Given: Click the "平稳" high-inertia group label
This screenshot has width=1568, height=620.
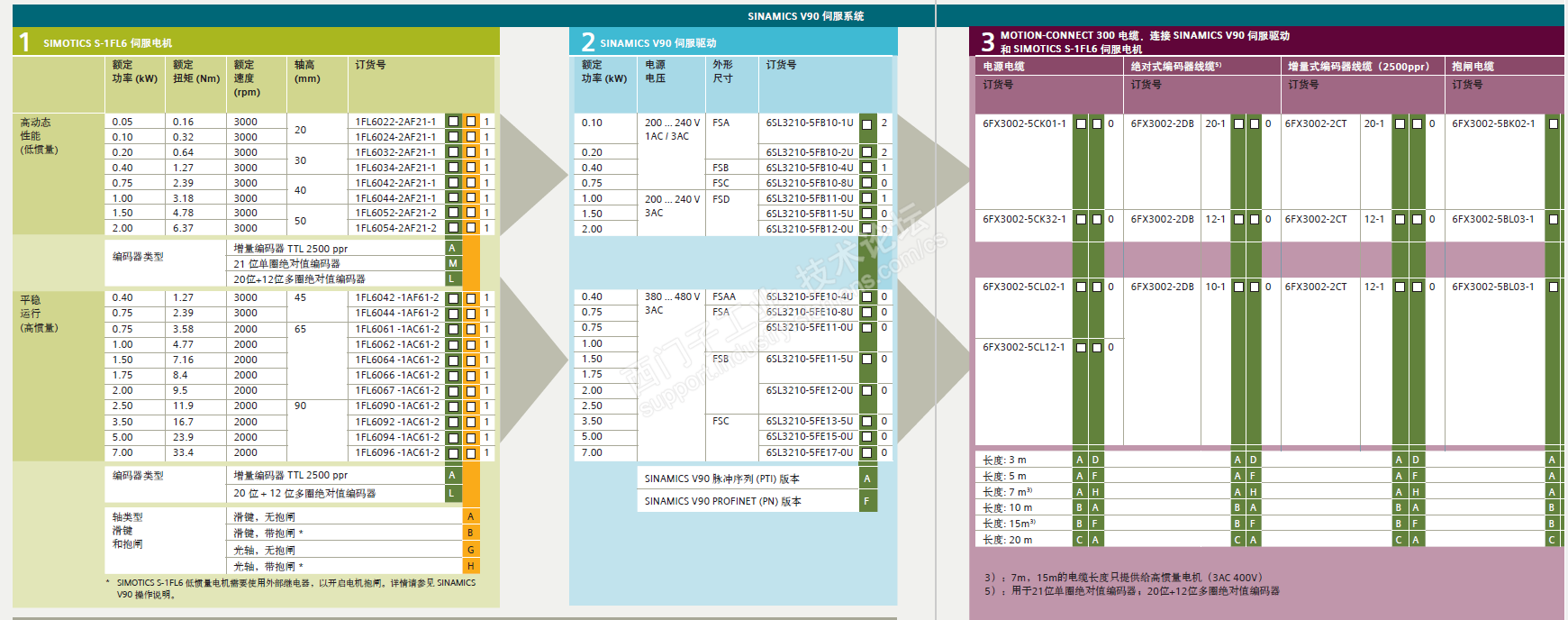Looking at the screenshot, I should (x=31, y=300).
